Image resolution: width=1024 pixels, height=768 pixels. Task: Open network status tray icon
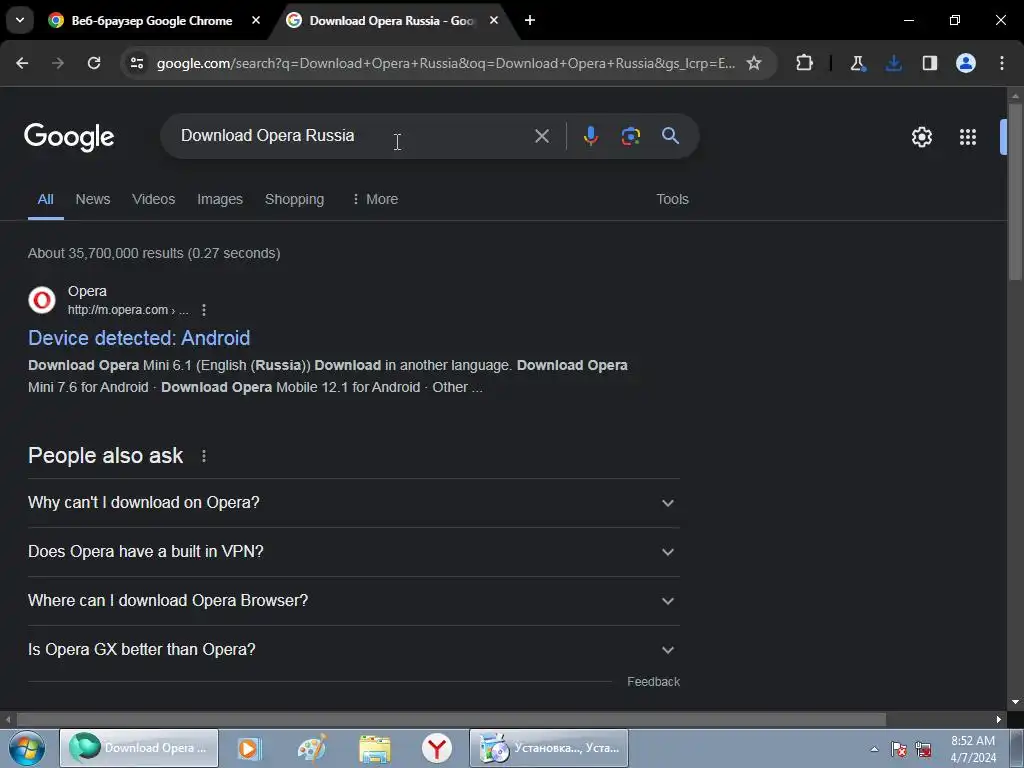click(x=923, y=749)
